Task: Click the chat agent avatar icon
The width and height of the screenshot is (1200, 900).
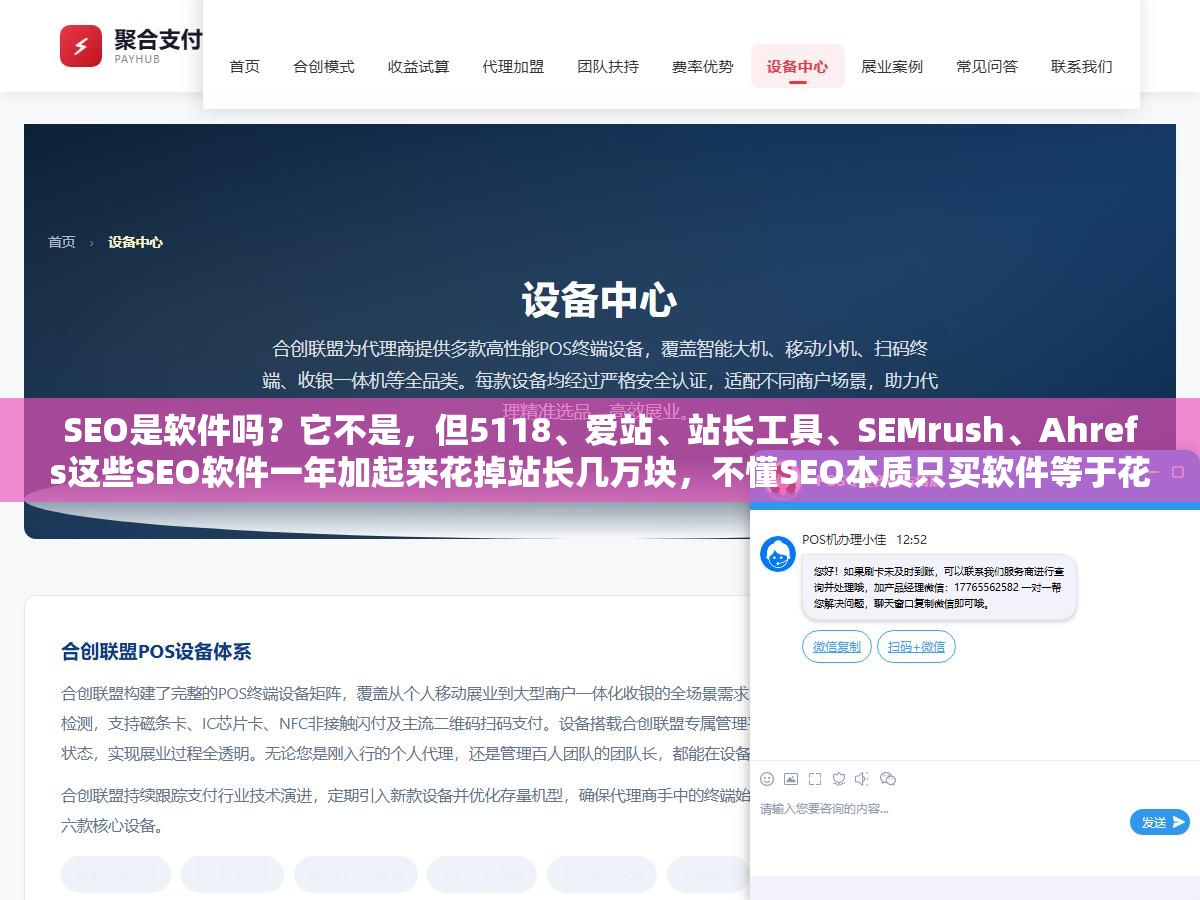Action: [777, 553]
